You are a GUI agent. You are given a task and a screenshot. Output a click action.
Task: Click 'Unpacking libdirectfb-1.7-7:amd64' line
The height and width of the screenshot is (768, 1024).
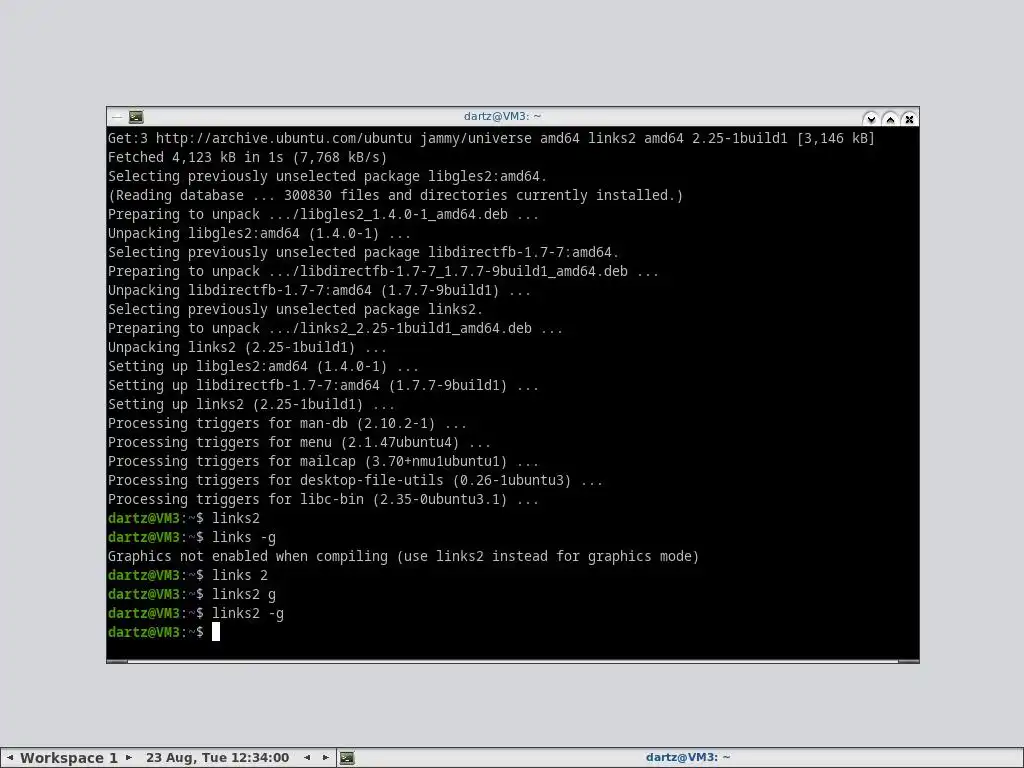pos(319,291)
